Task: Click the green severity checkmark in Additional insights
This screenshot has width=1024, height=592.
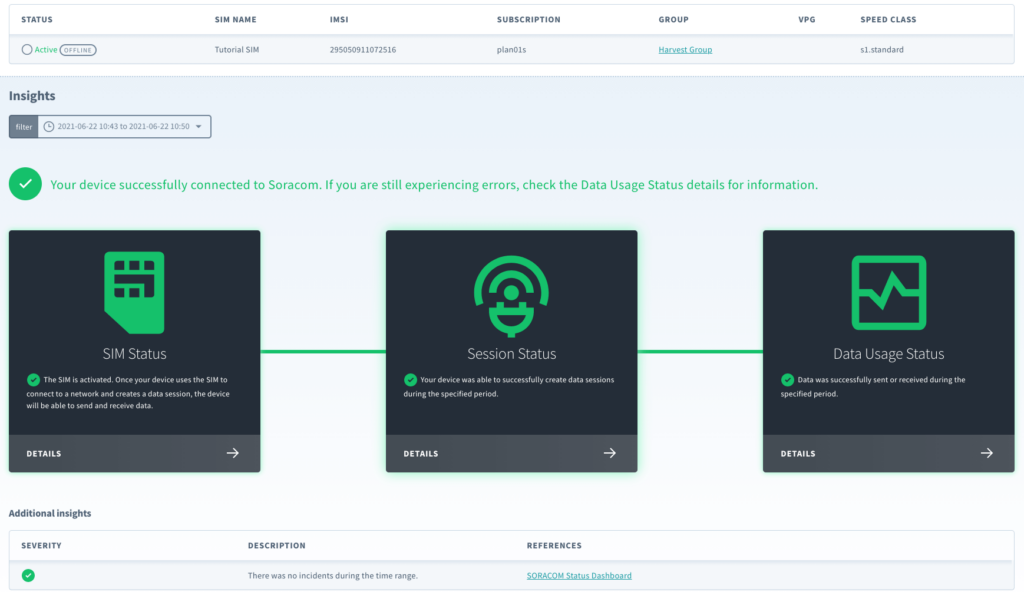Action: coord(28,575)
